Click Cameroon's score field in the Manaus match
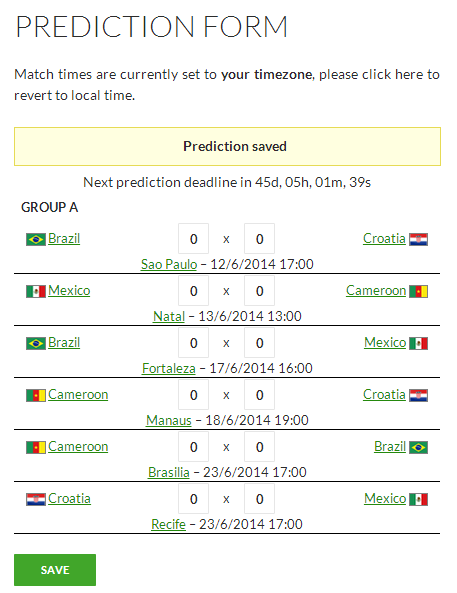This screenshot has width=457, height=593. 193,394
